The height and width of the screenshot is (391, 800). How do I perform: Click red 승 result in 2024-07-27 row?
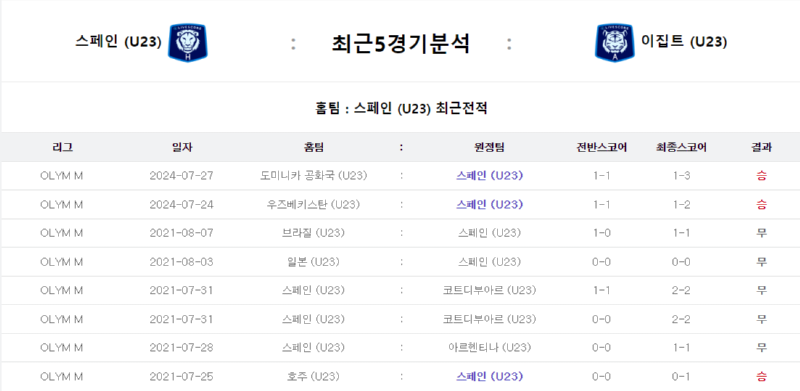coord(761,176)
